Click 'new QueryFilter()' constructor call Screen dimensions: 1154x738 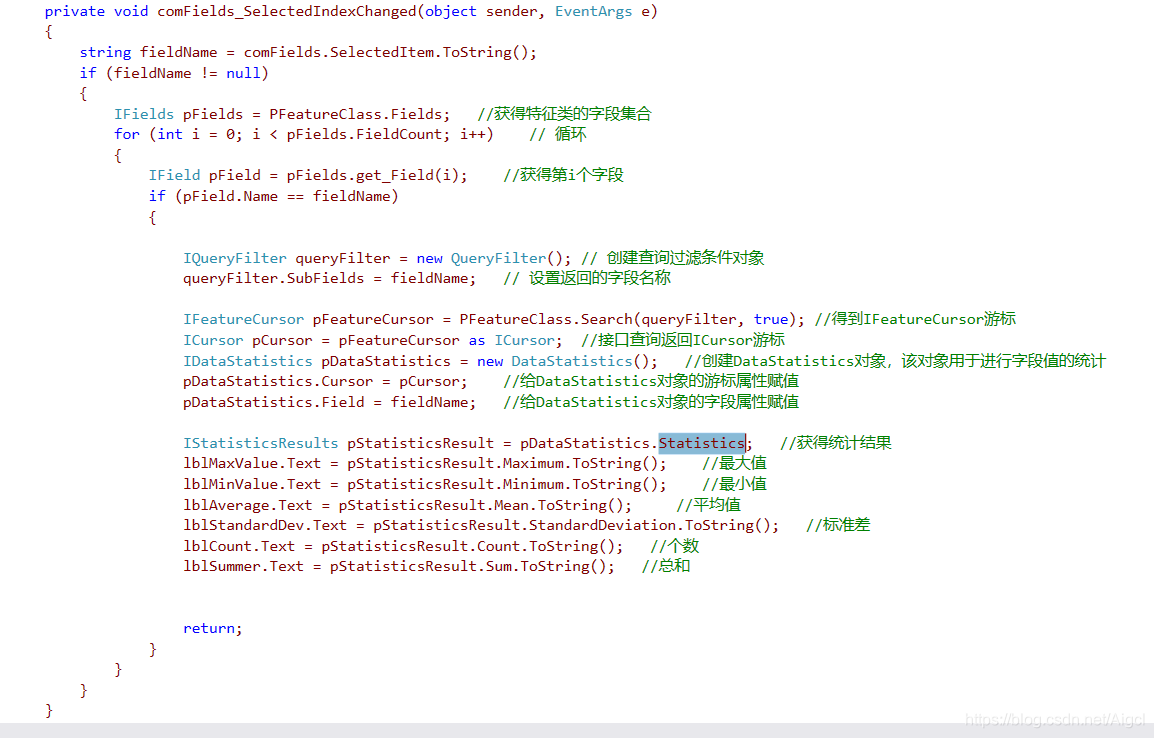(x=489, y=258)
